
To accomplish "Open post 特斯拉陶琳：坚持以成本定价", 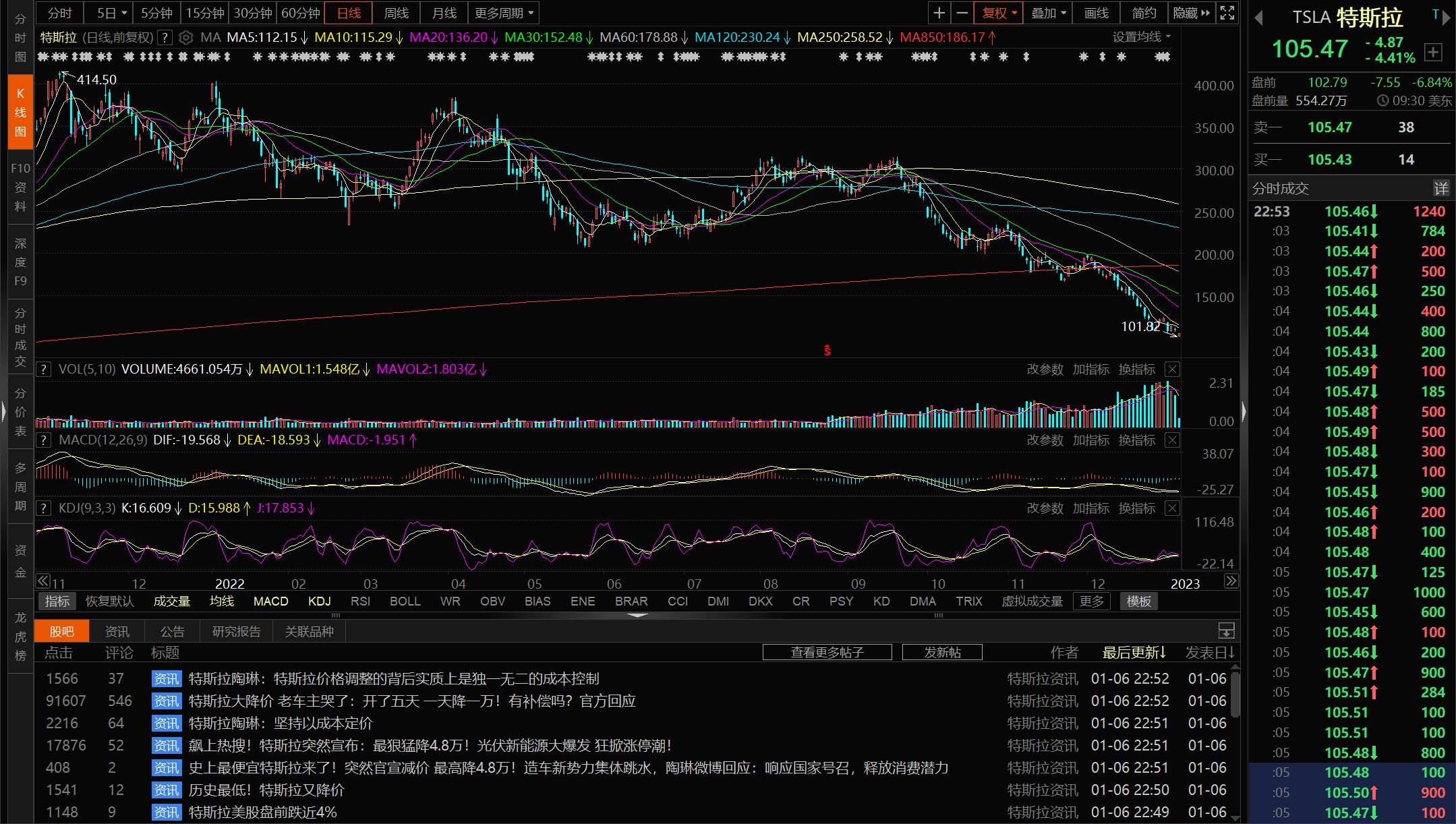I will point(281,723).
